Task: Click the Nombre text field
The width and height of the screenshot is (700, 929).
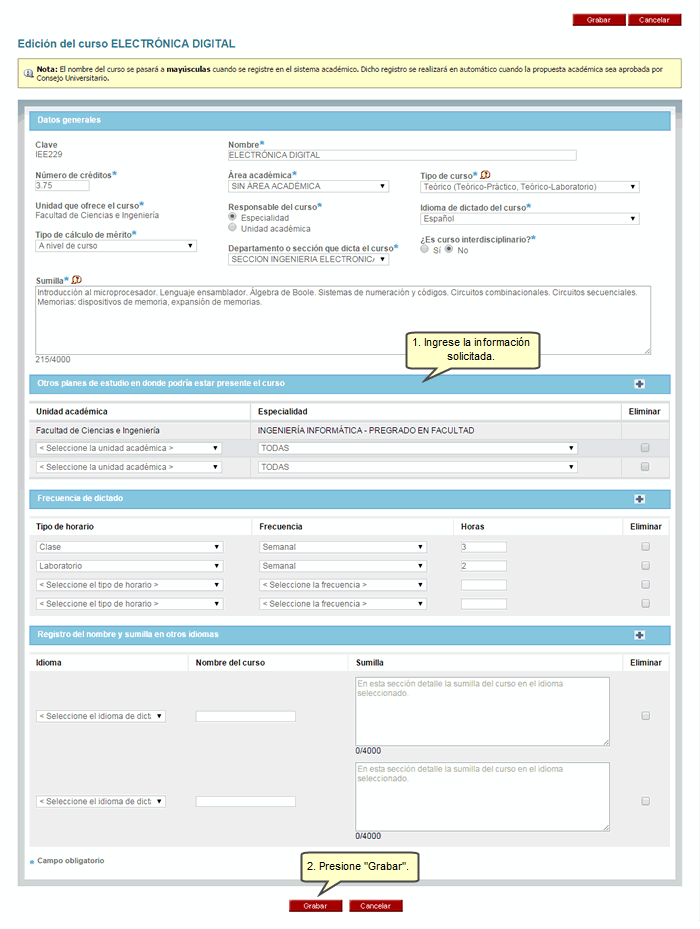Action: tap(402, 156)
